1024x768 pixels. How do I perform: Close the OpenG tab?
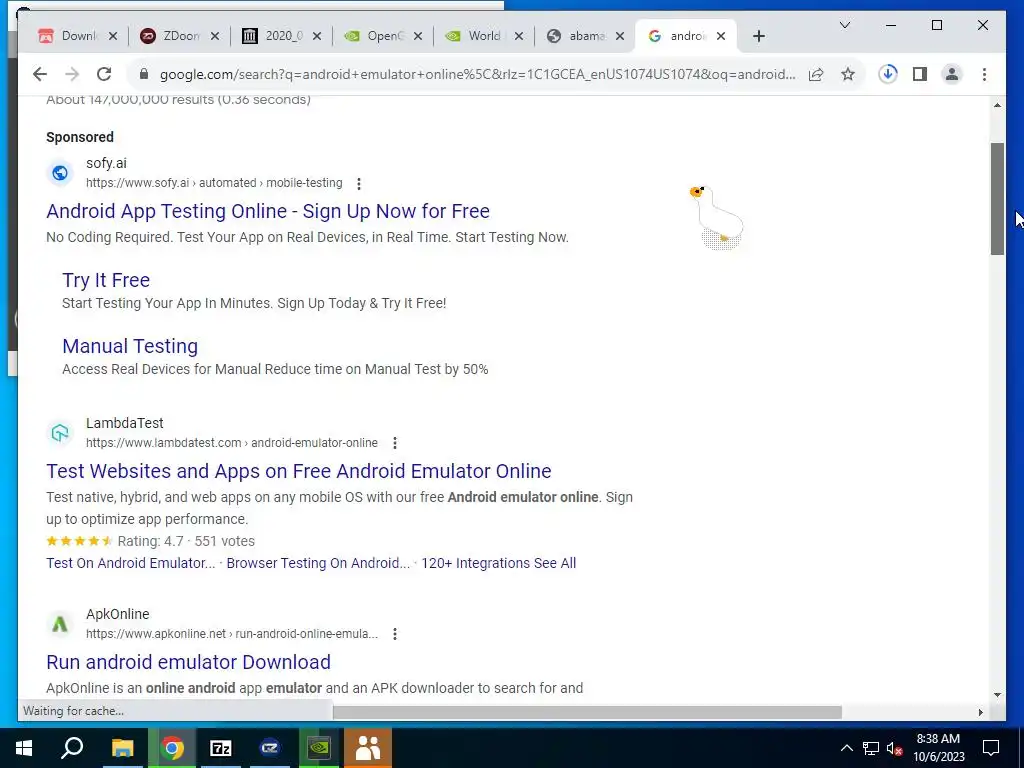(x=418, y=36)
